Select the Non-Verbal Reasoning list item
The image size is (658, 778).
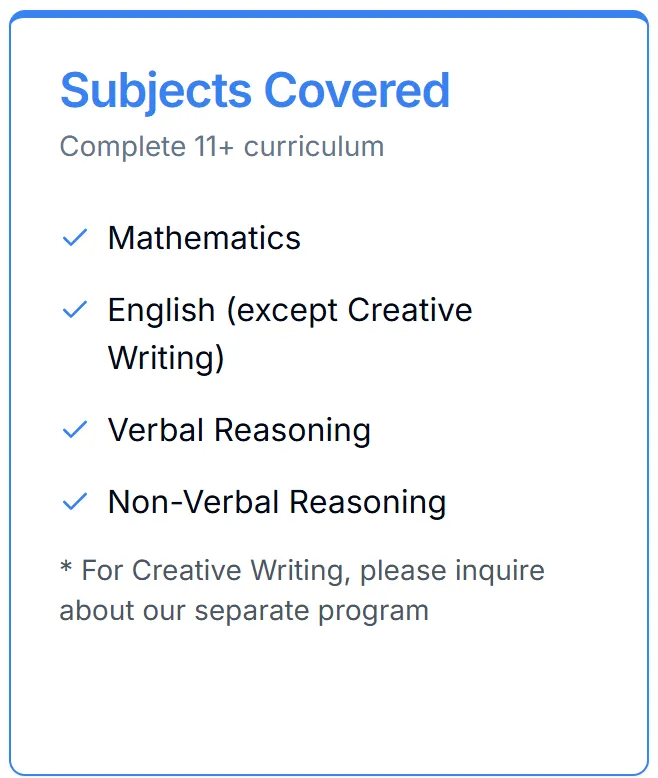pos(277,503)
